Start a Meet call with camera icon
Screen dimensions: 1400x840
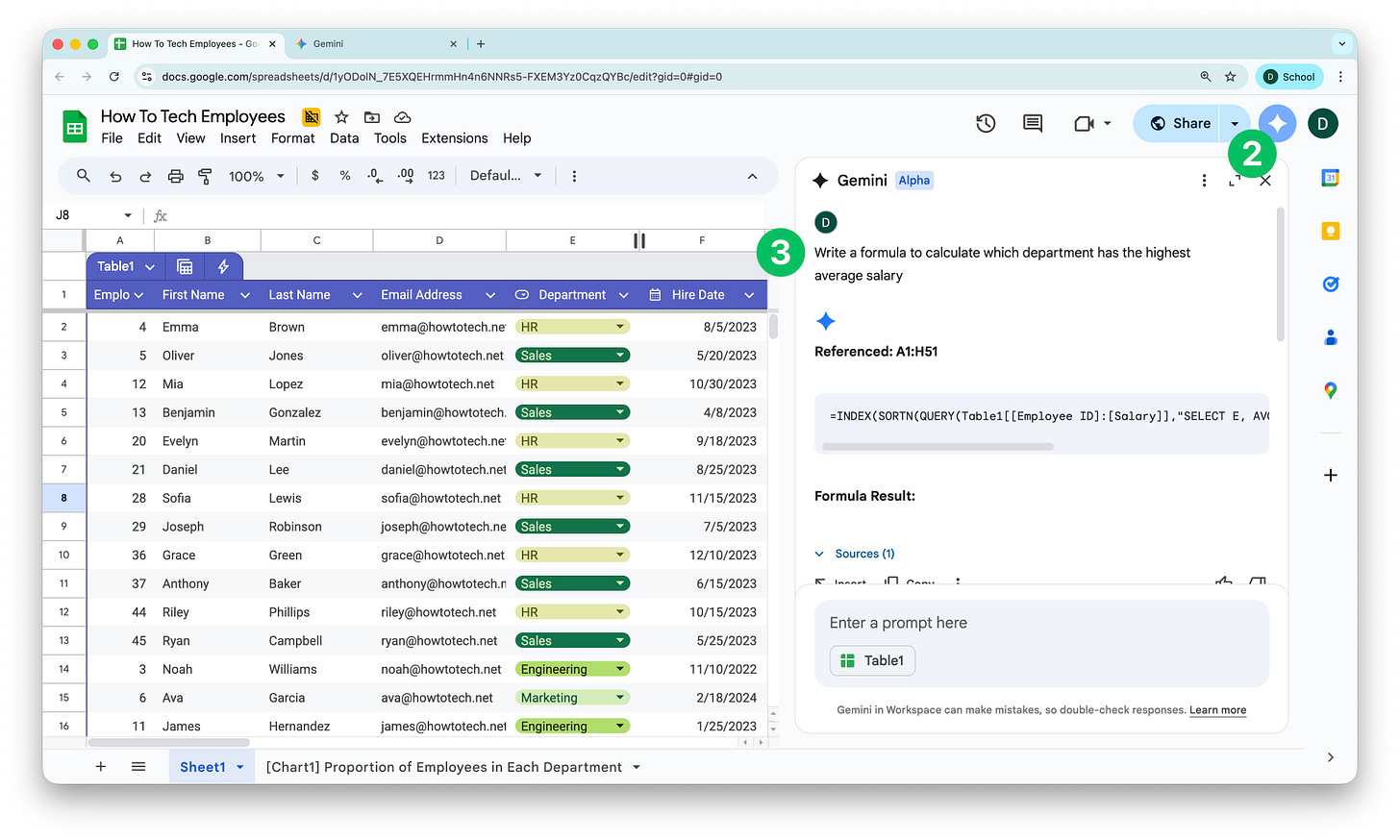click(x=1084, y=123)
